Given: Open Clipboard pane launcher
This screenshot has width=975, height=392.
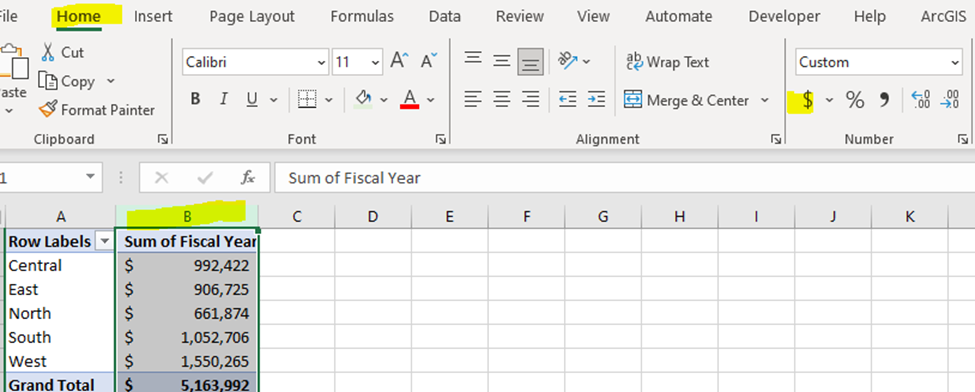Looking at the screenshot, I should [163, 139].
